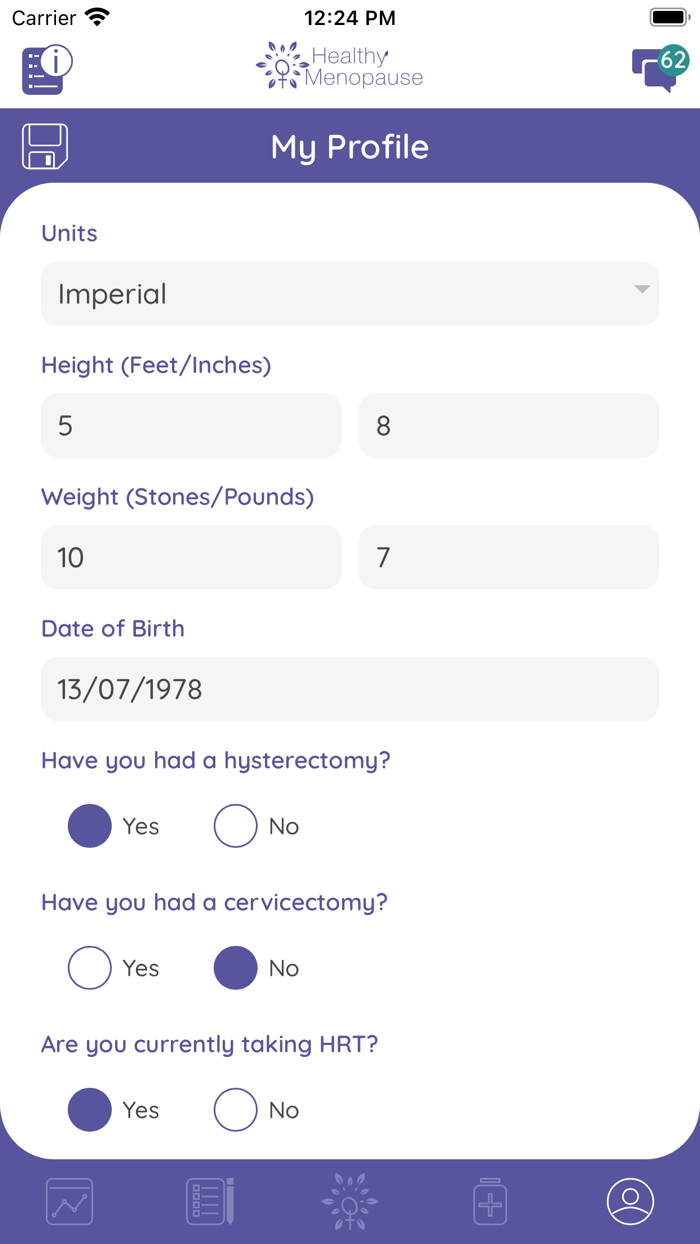
Task: Open the checklist notes tab
Action: click(x=210, y=1201)
